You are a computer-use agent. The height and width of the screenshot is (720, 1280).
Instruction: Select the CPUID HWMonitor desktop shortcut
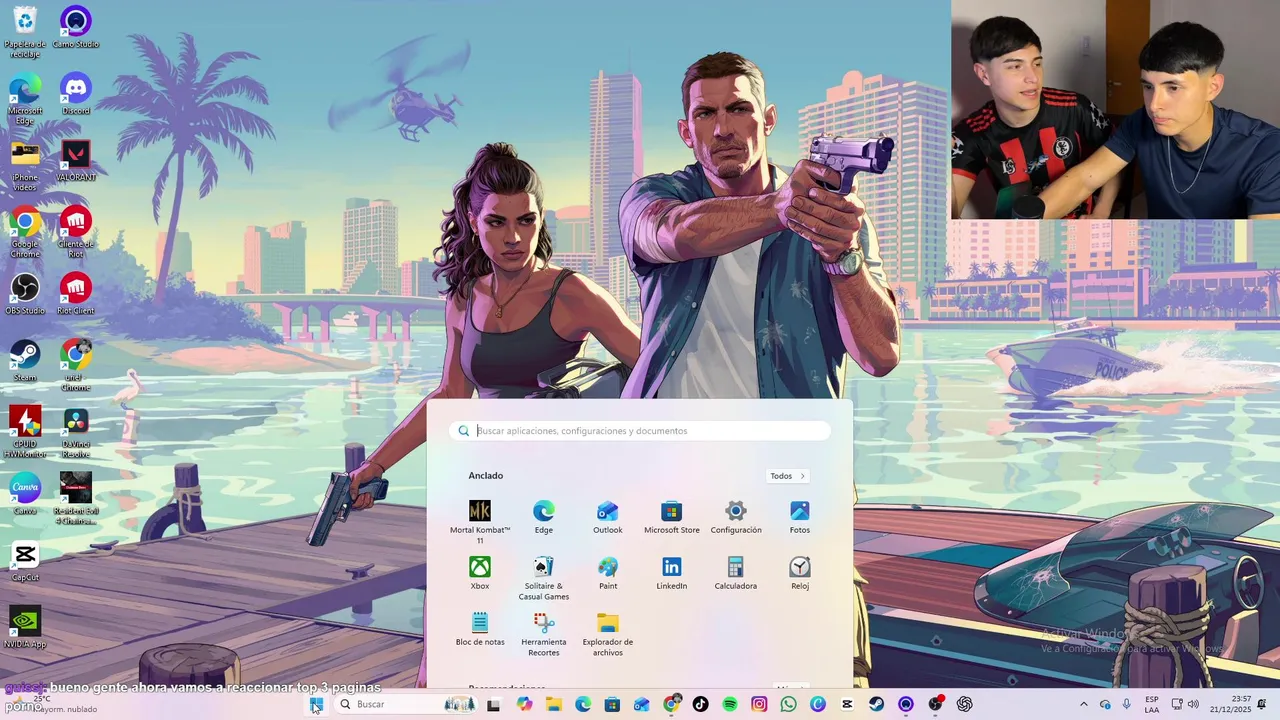pyautogui.click(x=25, y=432)
